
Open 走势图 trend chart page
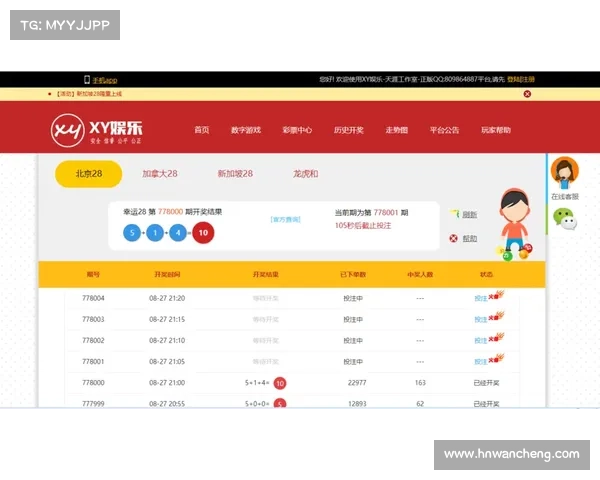point(397,130)
